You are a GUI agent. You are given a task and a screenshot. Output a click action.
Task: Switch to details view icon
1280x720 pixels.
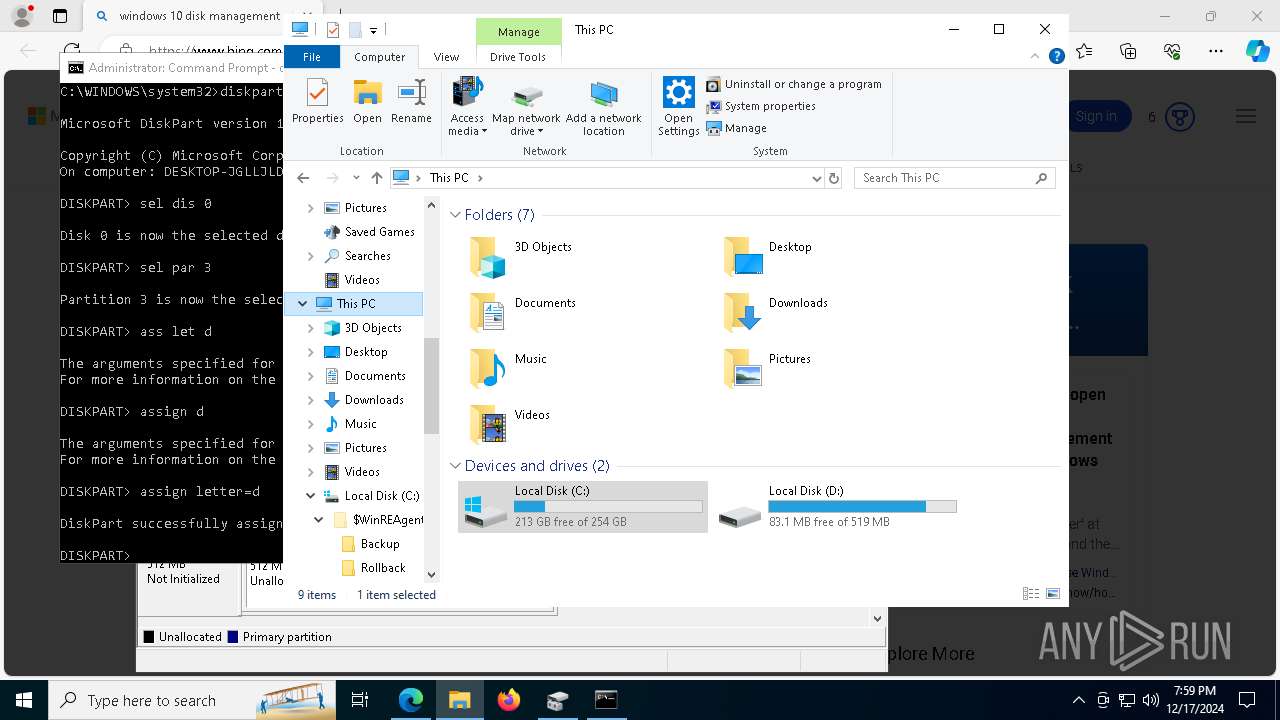point(1031,594)
